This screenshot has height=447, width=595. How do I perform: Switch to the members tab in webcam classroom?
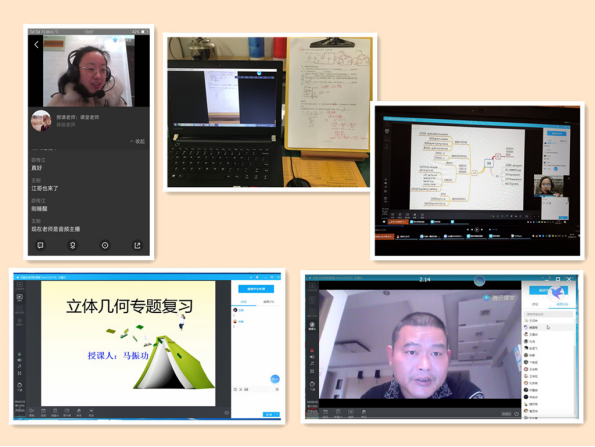562,304
